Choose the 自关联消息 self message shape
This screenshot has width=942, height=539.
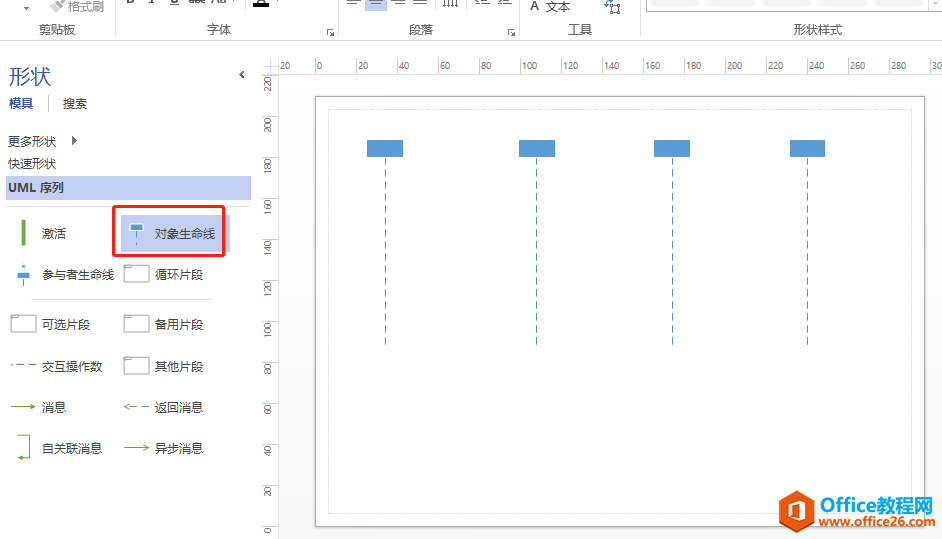coord(57,448)
